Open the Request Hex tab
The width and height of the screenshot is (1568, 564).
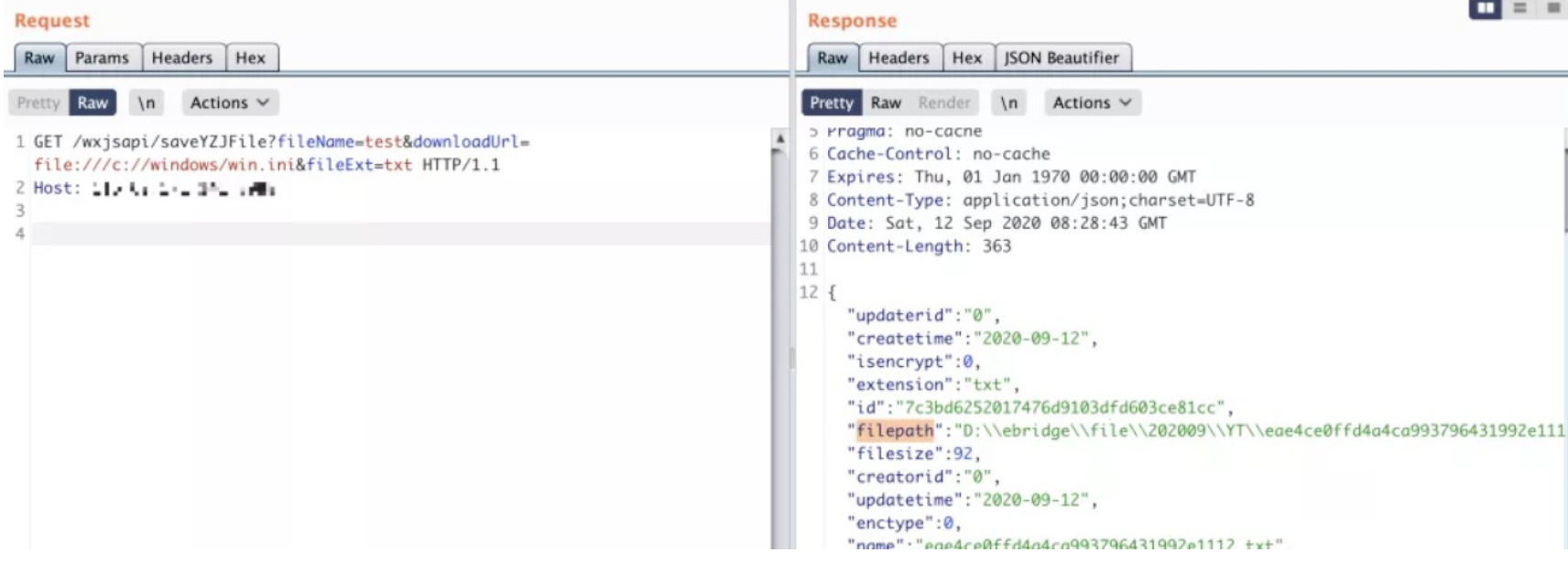click(250, 58)
